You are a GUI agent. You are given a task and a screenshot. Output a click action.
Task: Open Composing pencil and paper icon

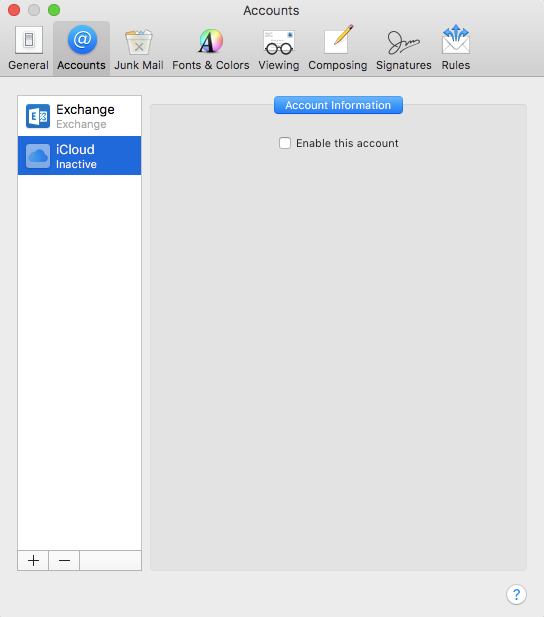tap(338, 39)
